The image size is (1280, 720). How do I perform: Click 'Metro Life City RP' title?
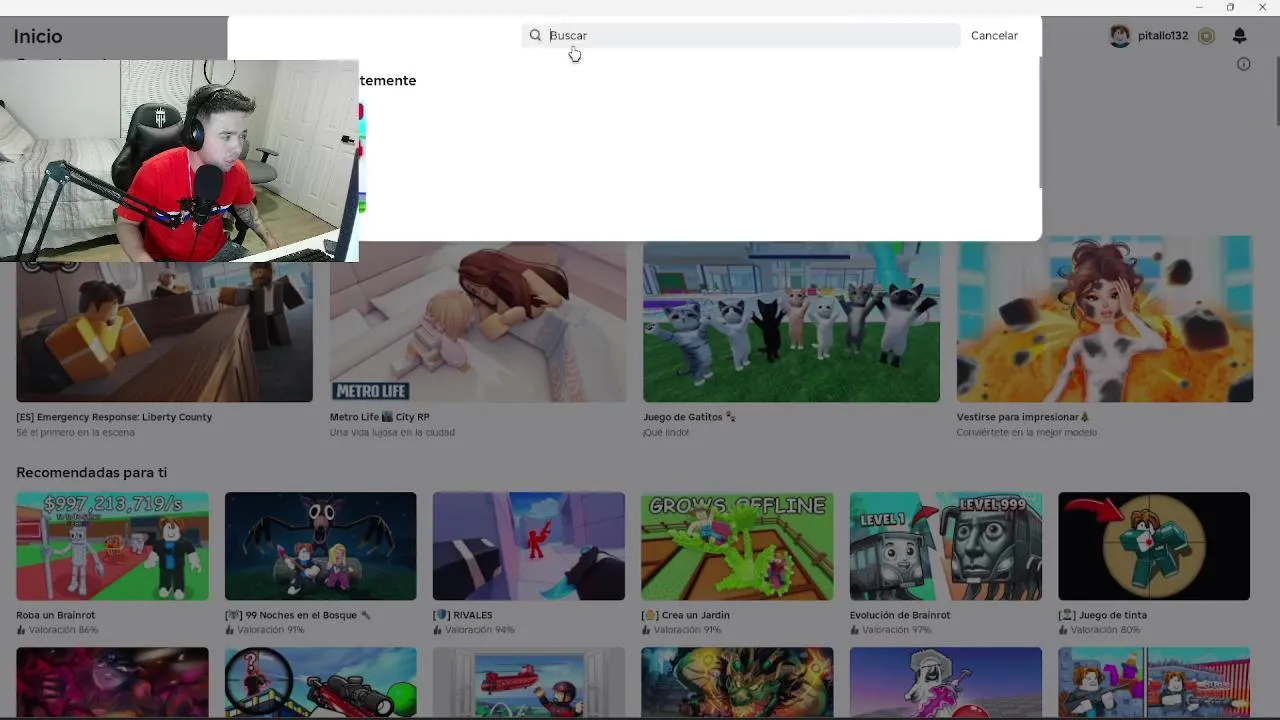point(379,417)
